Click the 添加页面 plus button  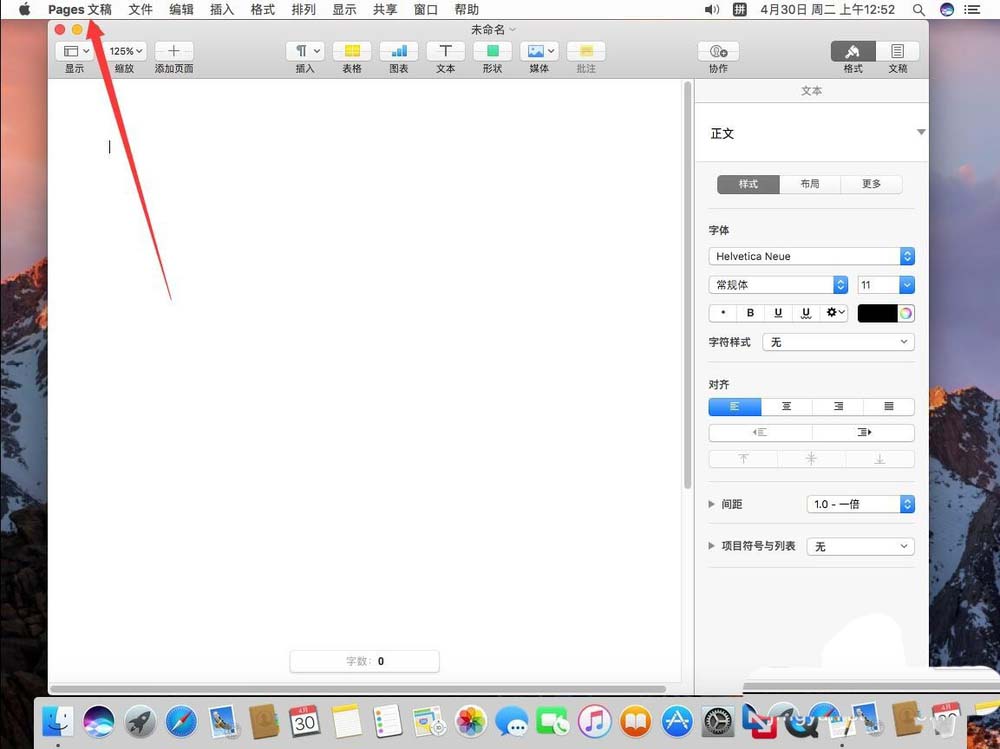click(x=173, y=51)
